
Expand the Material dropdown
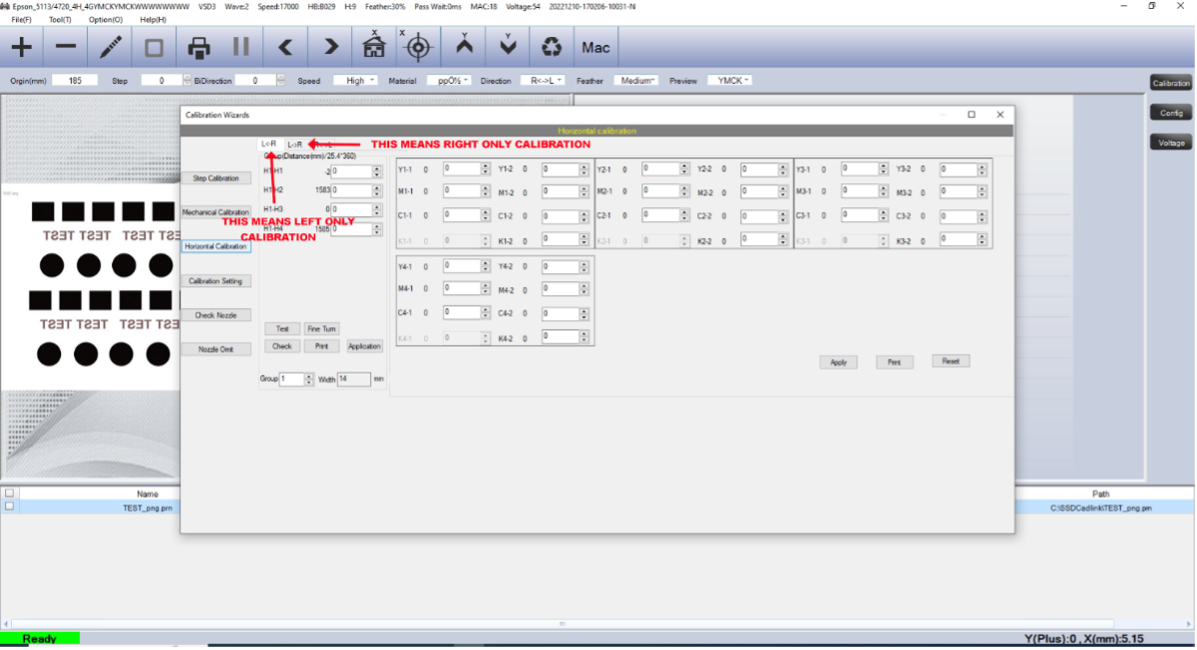(x=449, y=80)
